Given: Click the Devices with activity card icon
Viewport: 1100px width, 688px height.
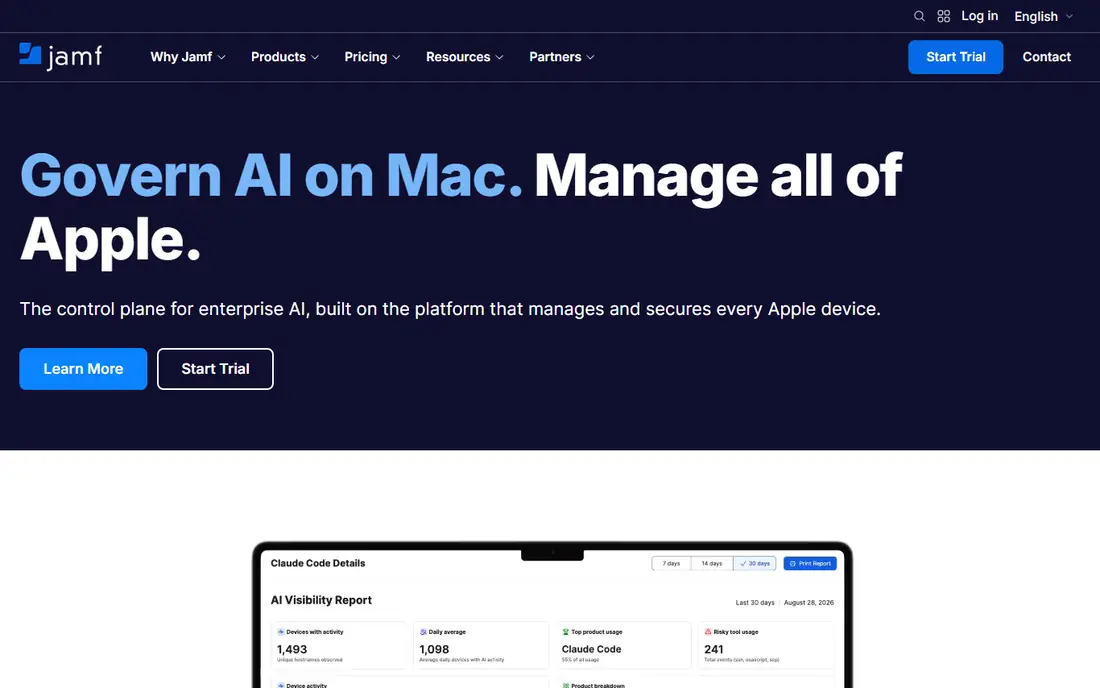Looking at the screenshot, I should click(281, 632).
